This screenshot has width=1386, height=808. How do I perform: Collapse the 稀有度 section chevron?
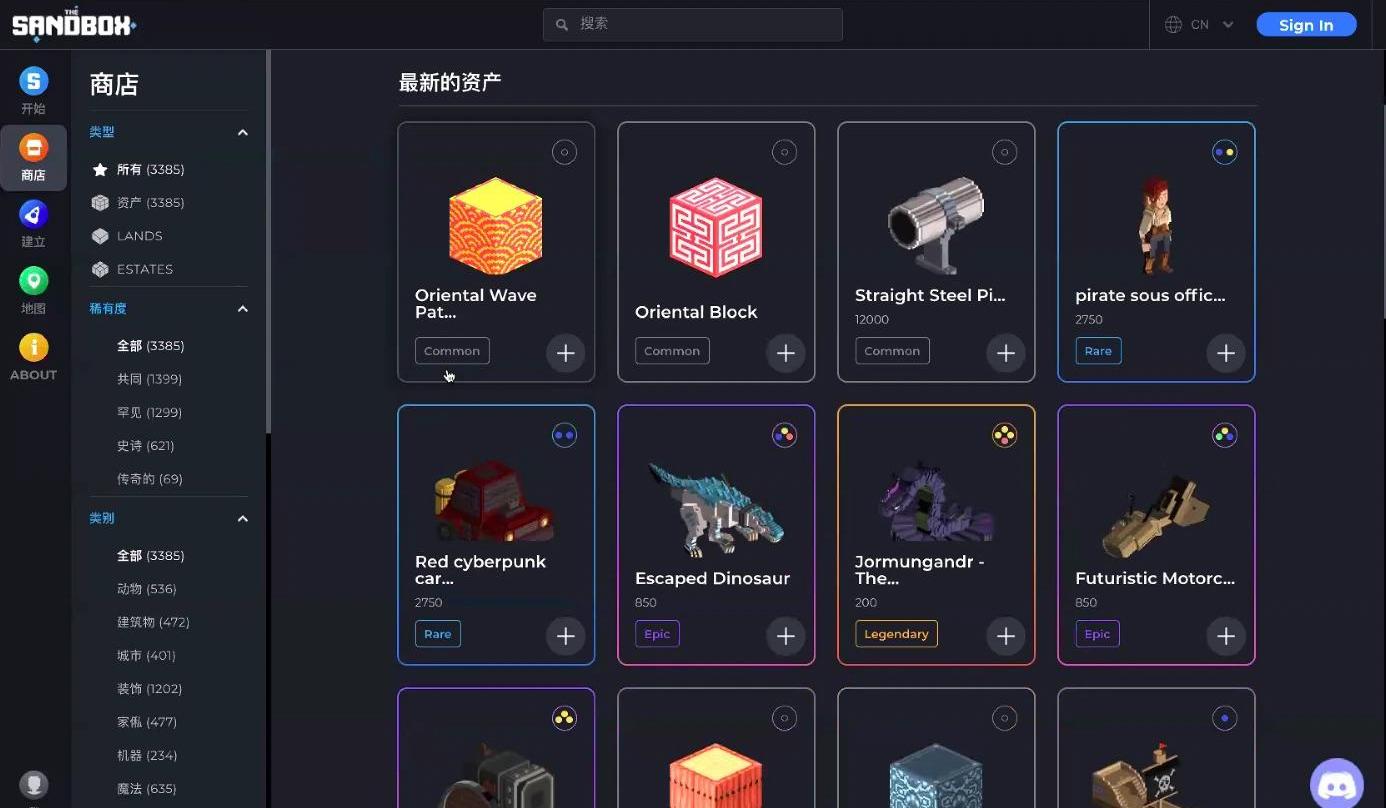[x=242, y=309]
